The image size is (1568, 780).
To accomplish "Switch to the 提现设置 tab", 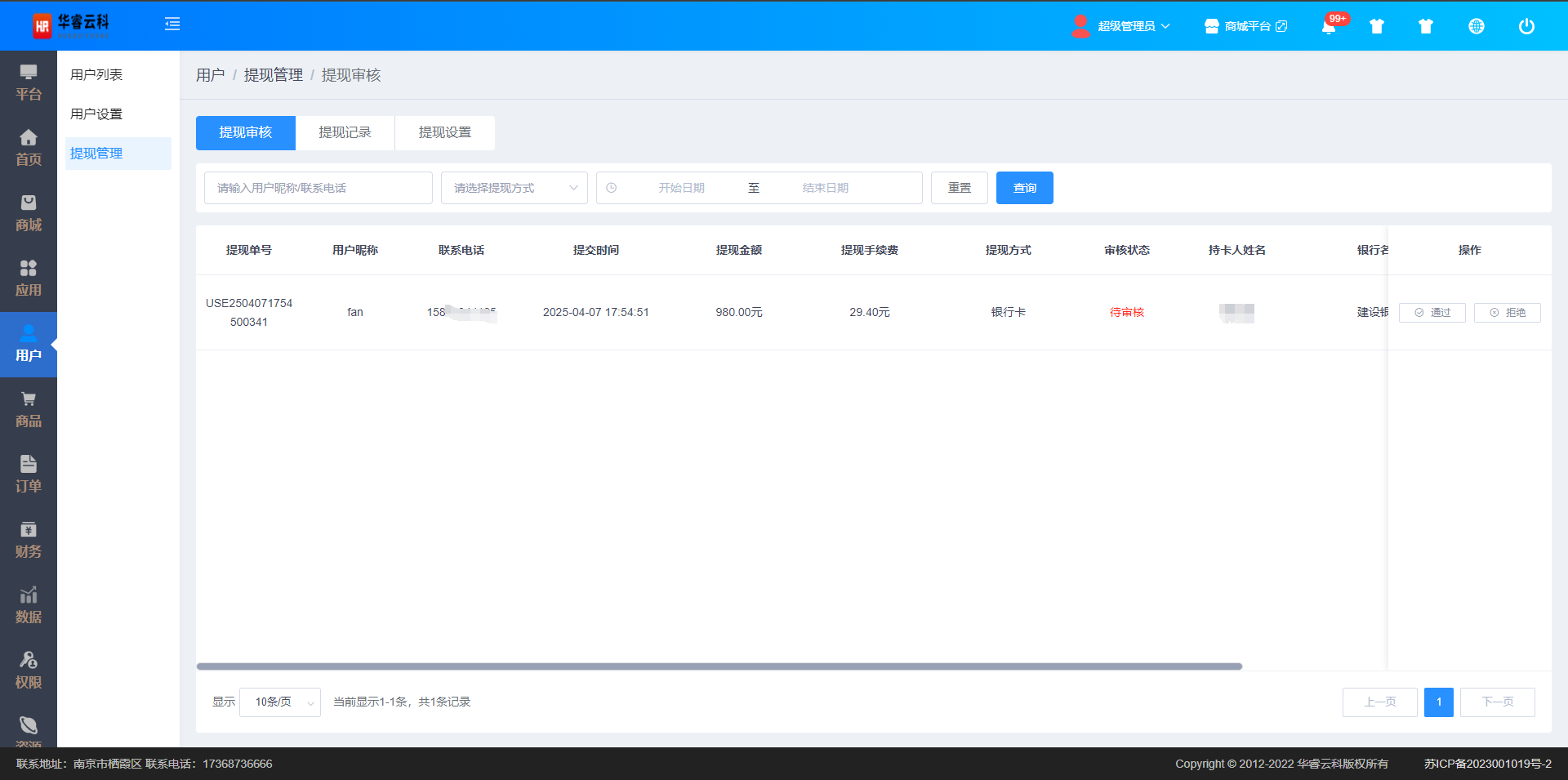I will (444, 132).
